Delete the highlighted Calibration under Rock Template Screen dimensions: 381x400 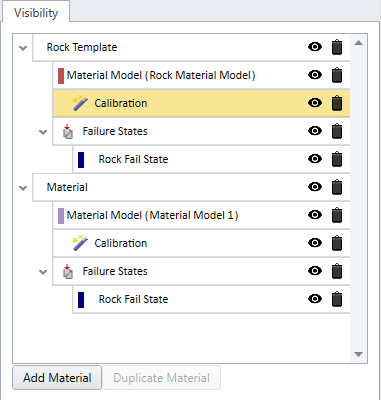(337, 103)
